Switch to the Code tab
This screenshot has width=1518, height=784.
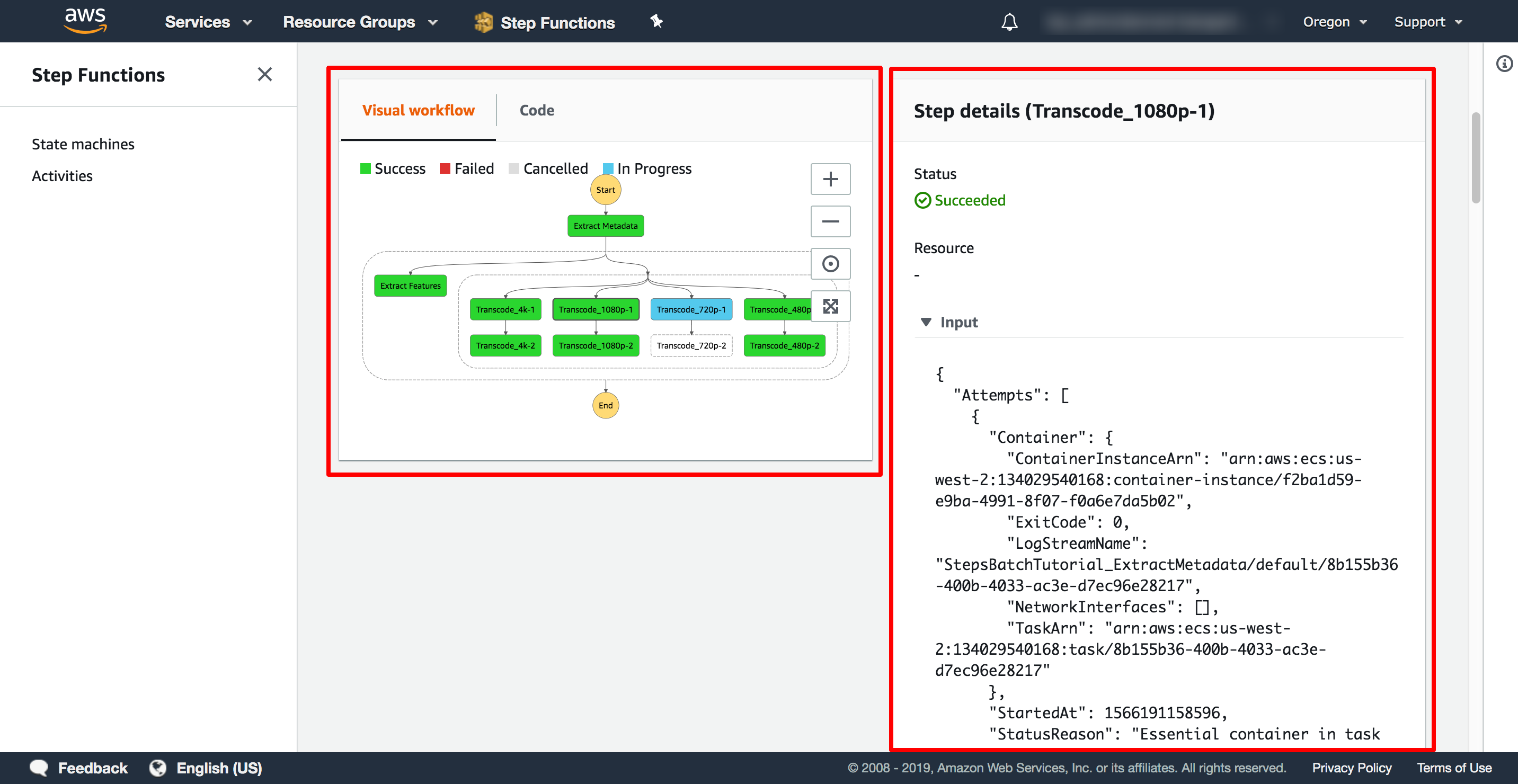[536, 110]
